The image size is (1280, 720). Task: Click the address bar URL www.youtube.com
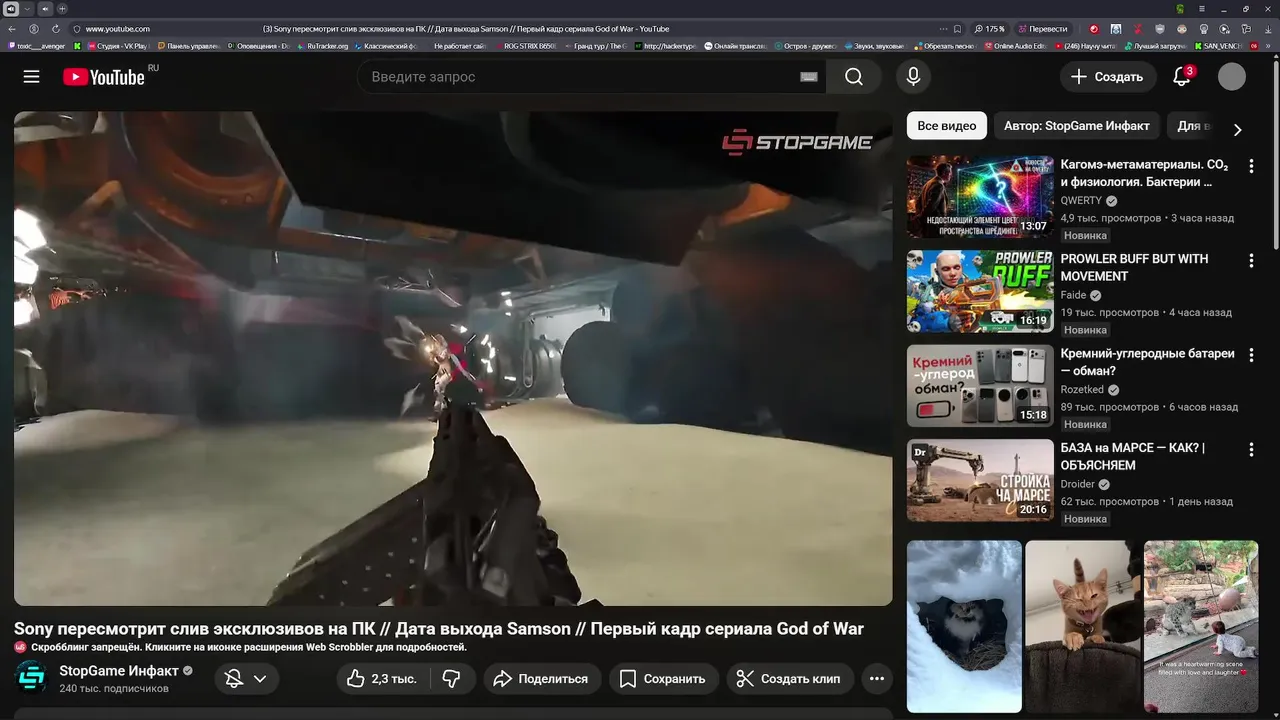118,29
